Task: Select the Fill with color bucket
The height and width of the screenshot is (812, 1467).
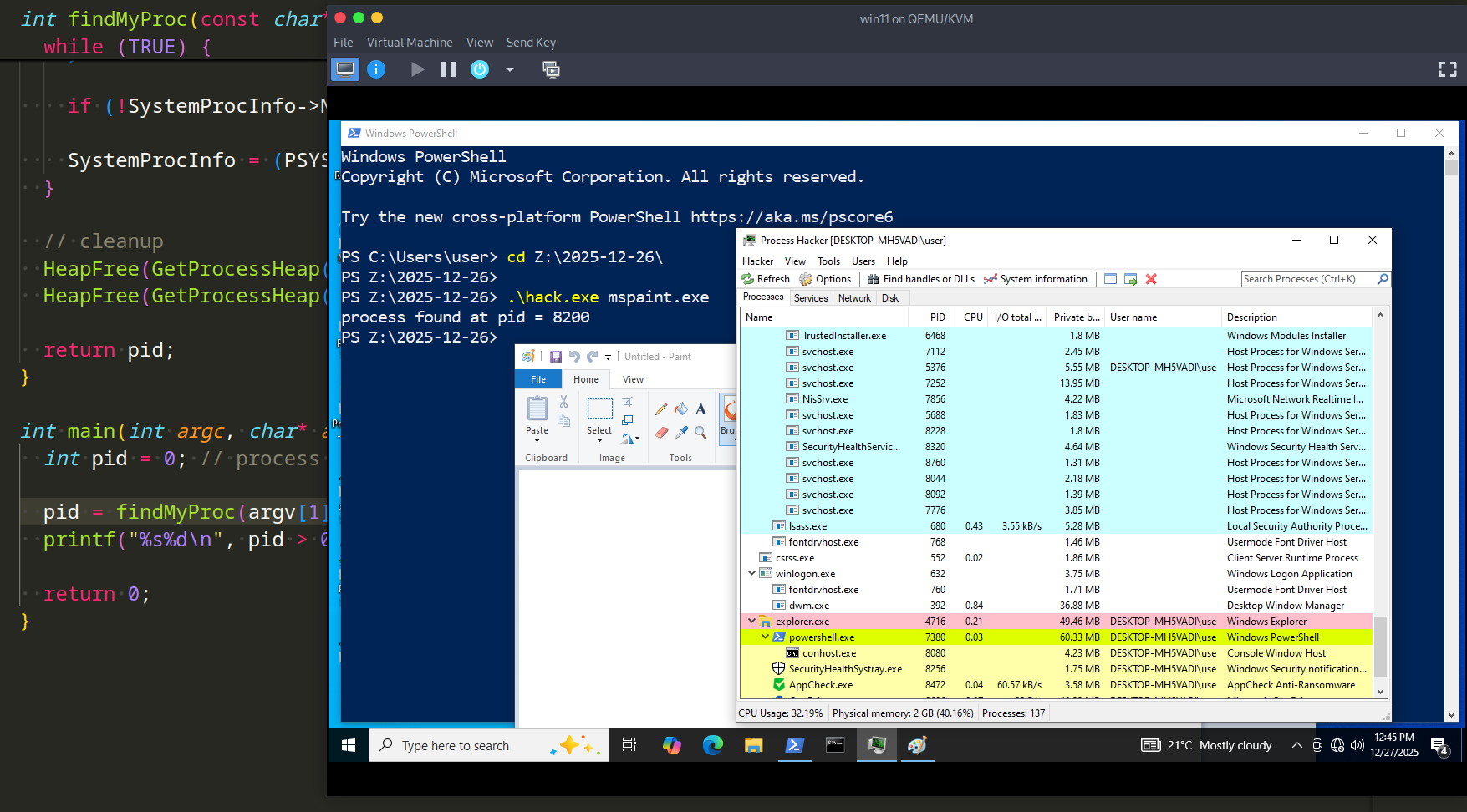Action: 681,409
